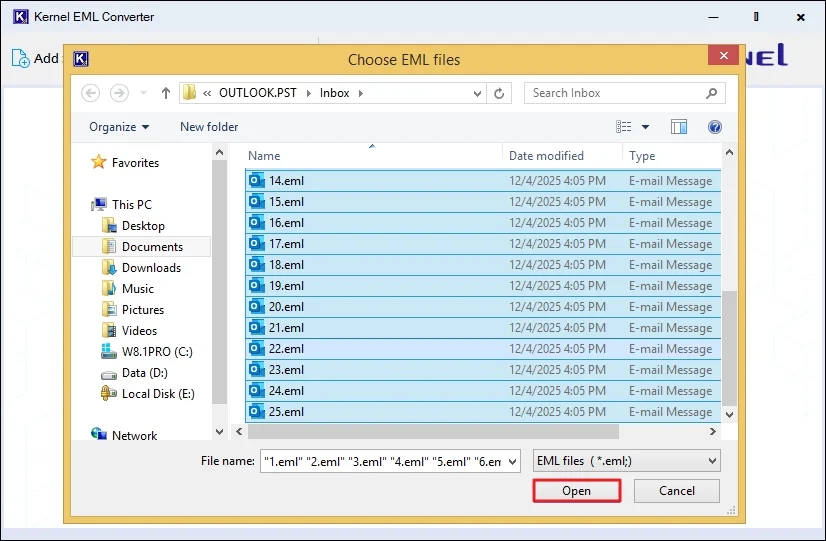Screen dimensions: 826x541
Task: Close the Choose EML files dialog
Action: 723,55
